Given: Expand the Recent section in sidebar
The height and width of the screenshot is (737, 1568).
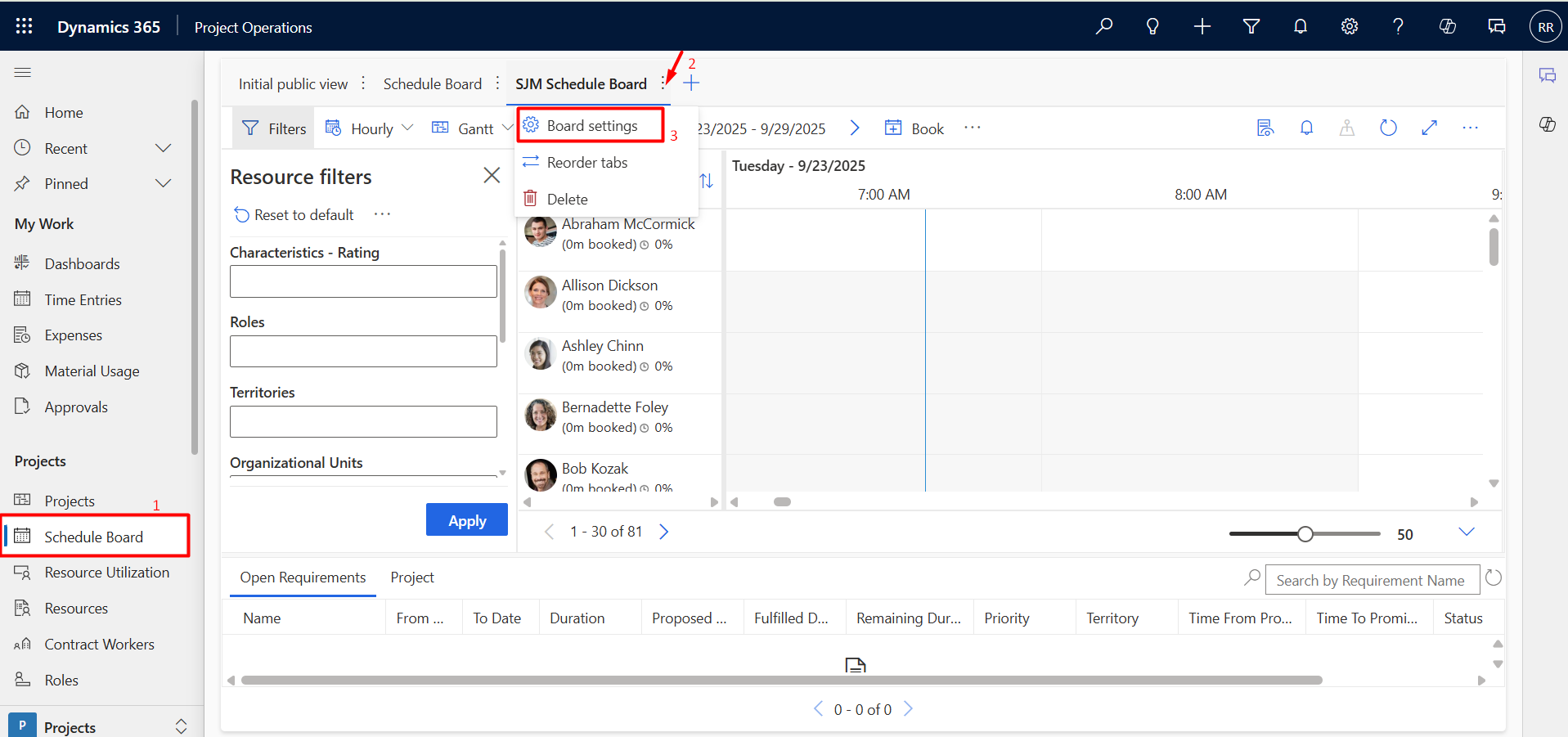Looking at the screenshot, I should click(163, 148).
